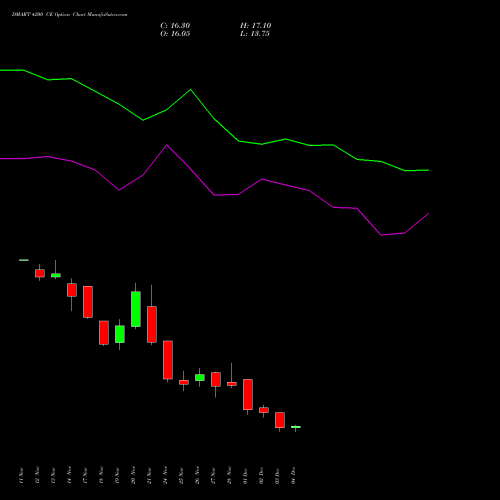Click the high value H: 17.10
Viewport: 500px width, 500px height.
click(x=255, y=26)
